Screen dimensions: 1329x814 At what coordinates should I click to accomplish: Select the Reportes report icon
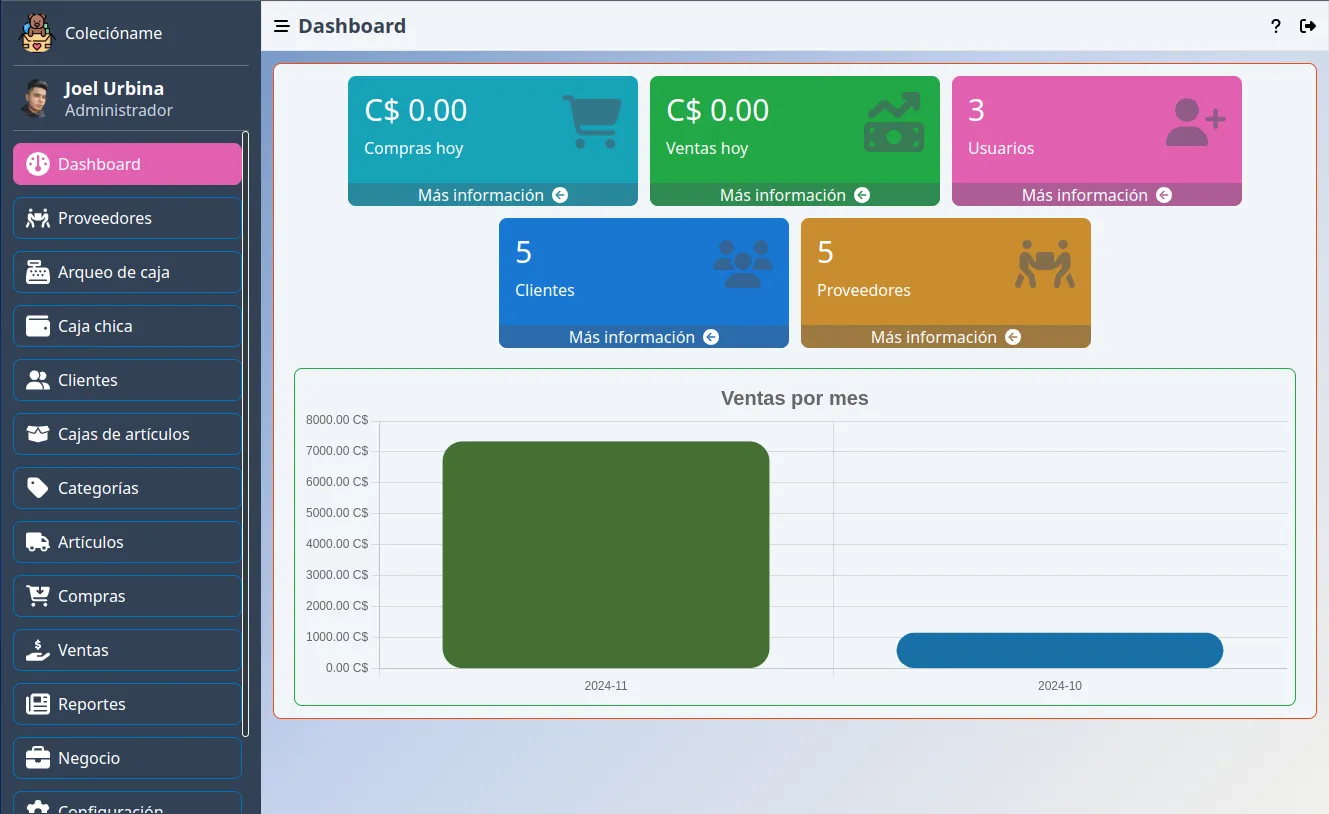pyautogui.click(x=36, y=703)
